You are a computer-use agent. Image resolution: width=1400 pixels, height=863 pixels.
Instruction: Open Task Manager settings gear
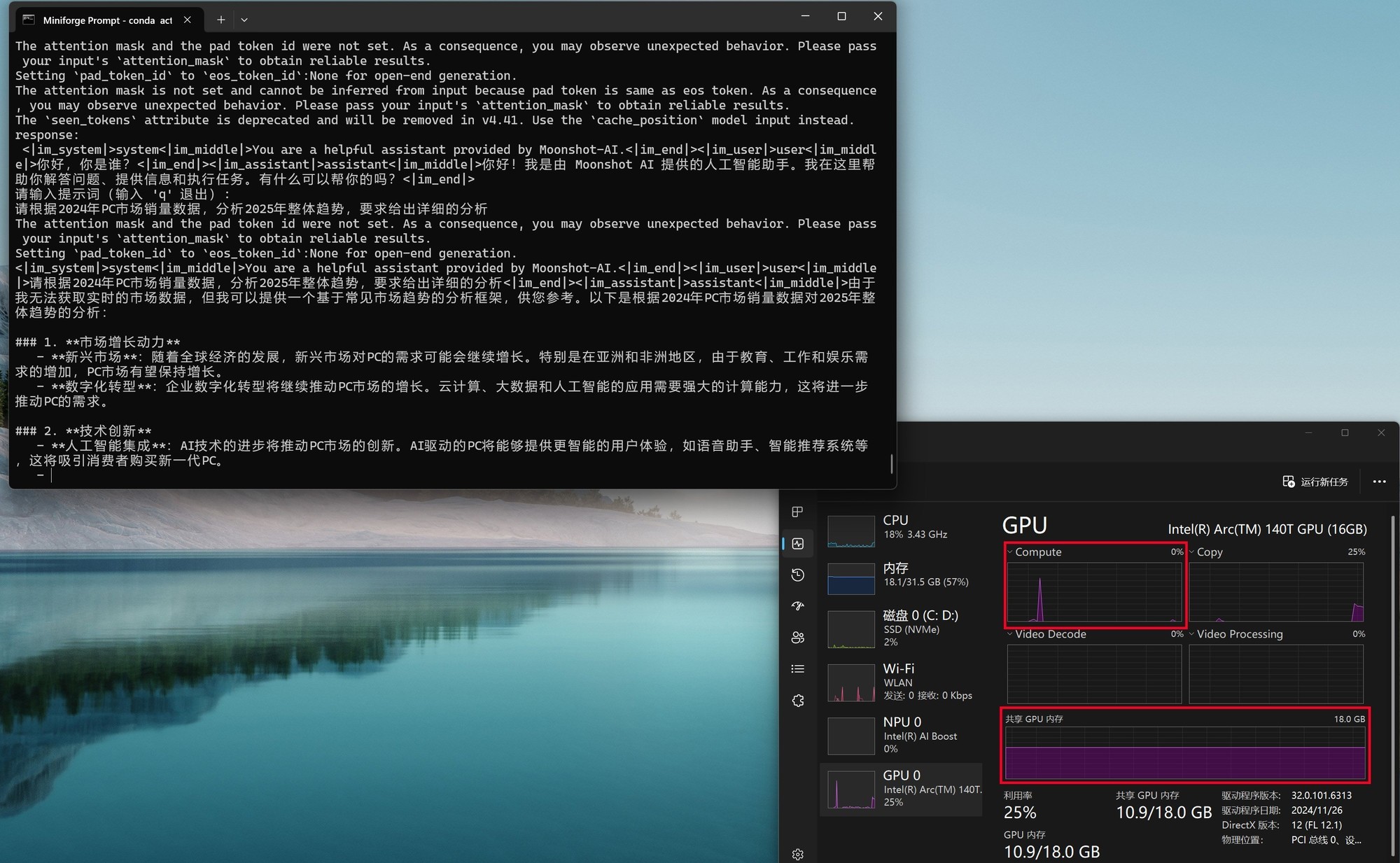797,854
